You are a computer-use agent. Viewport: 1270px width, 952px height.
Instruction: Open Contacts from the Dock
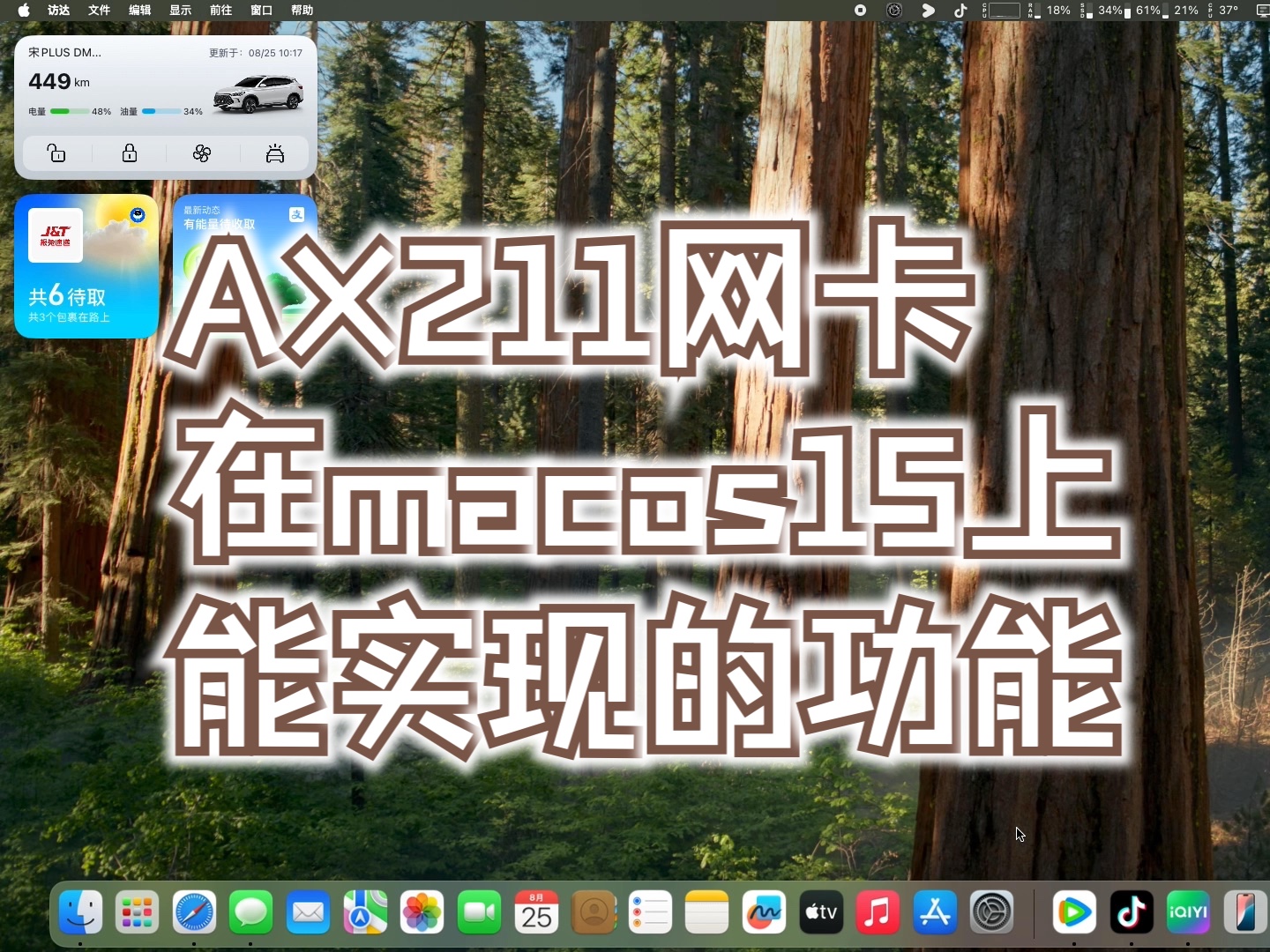point(594,911)
